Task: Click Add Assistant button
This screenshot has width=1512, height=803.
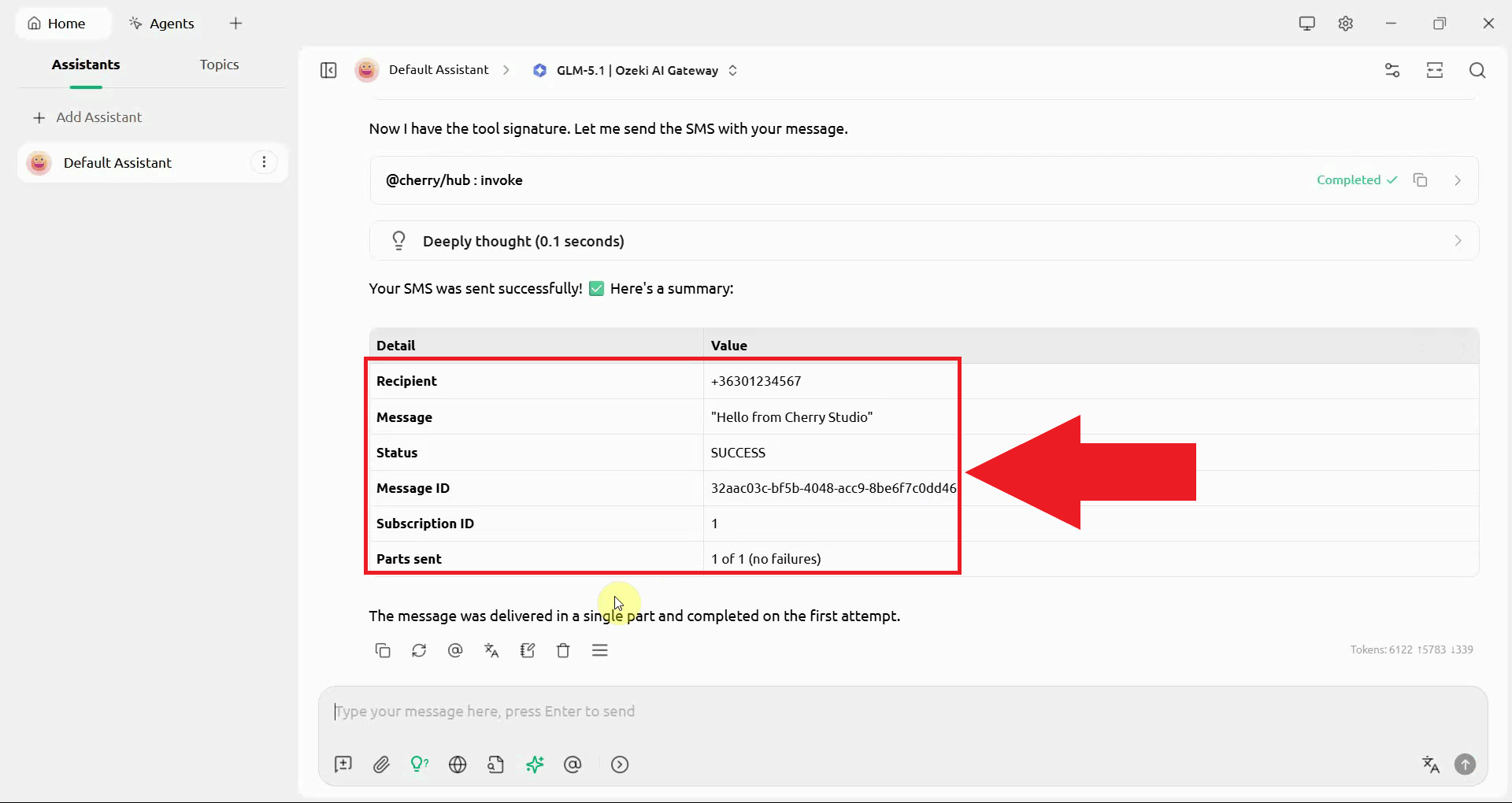Action: pos(87,117)
